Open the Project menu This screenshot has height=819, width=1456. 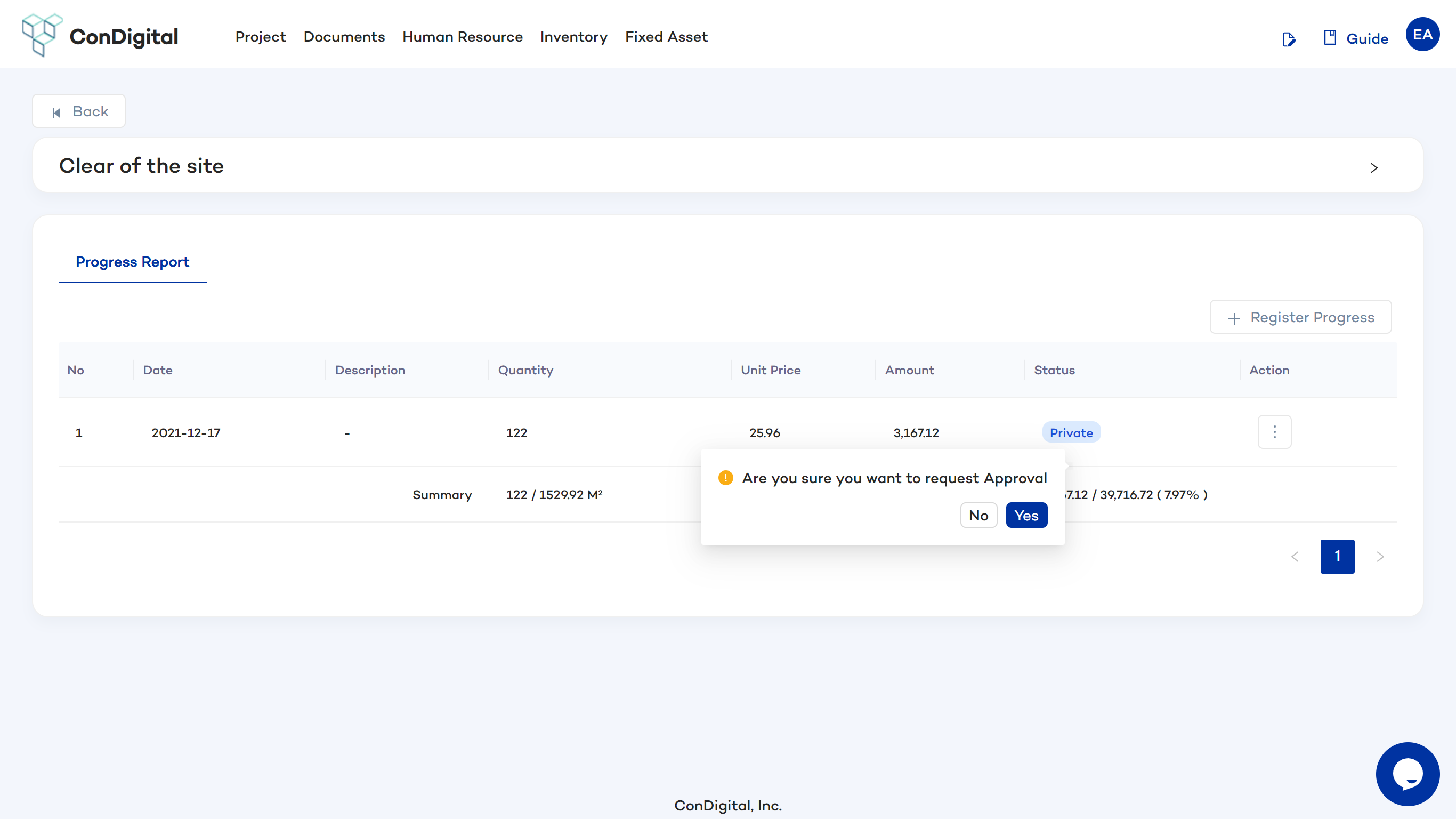261,37
